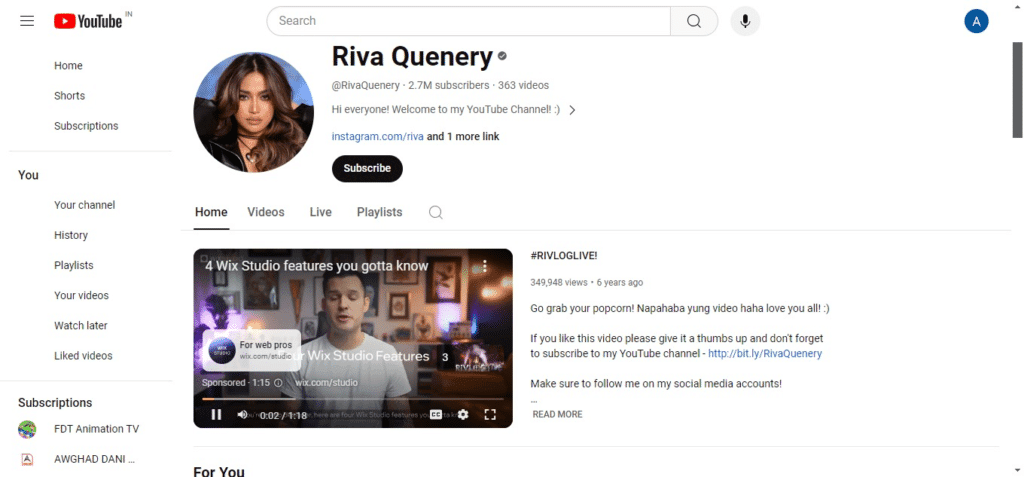
Task: Open the hamburger guide menu
Action: click(x=27, y=21)
